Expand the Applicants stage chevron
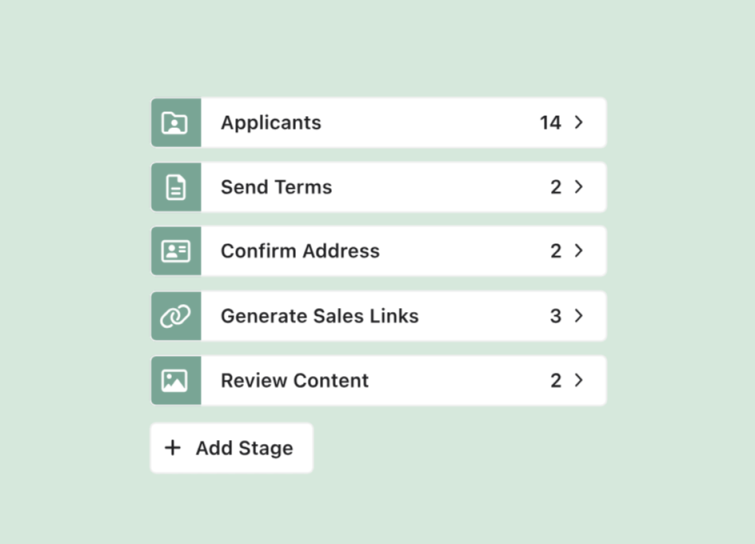 [x=579, y=123]
